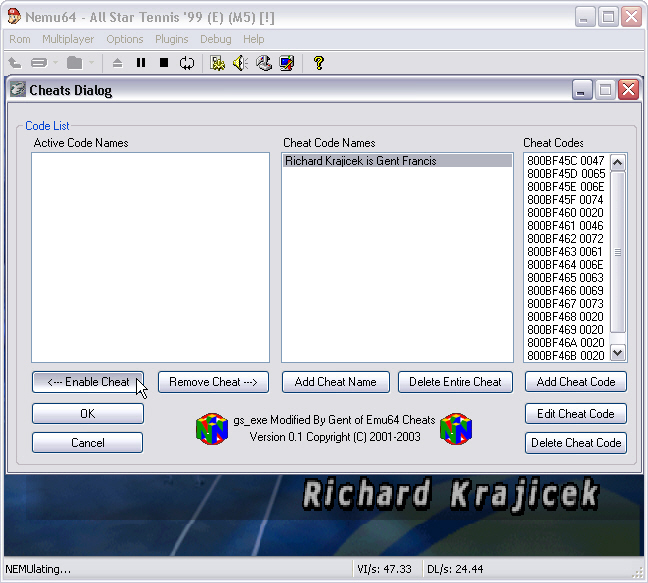The width and height of the screenshot is (648, 583).
Task: Expand the folder icon dropdown arrow
Action: click(91, 63)
